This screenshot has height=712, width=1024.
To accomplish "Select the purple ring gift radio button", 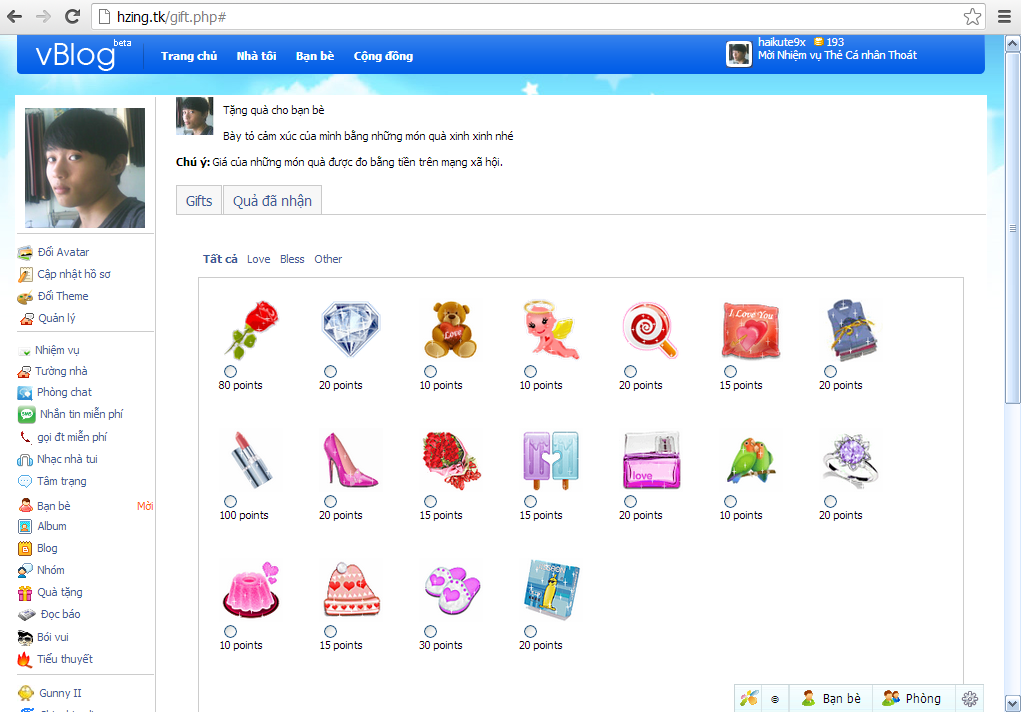I will point(830,502).
